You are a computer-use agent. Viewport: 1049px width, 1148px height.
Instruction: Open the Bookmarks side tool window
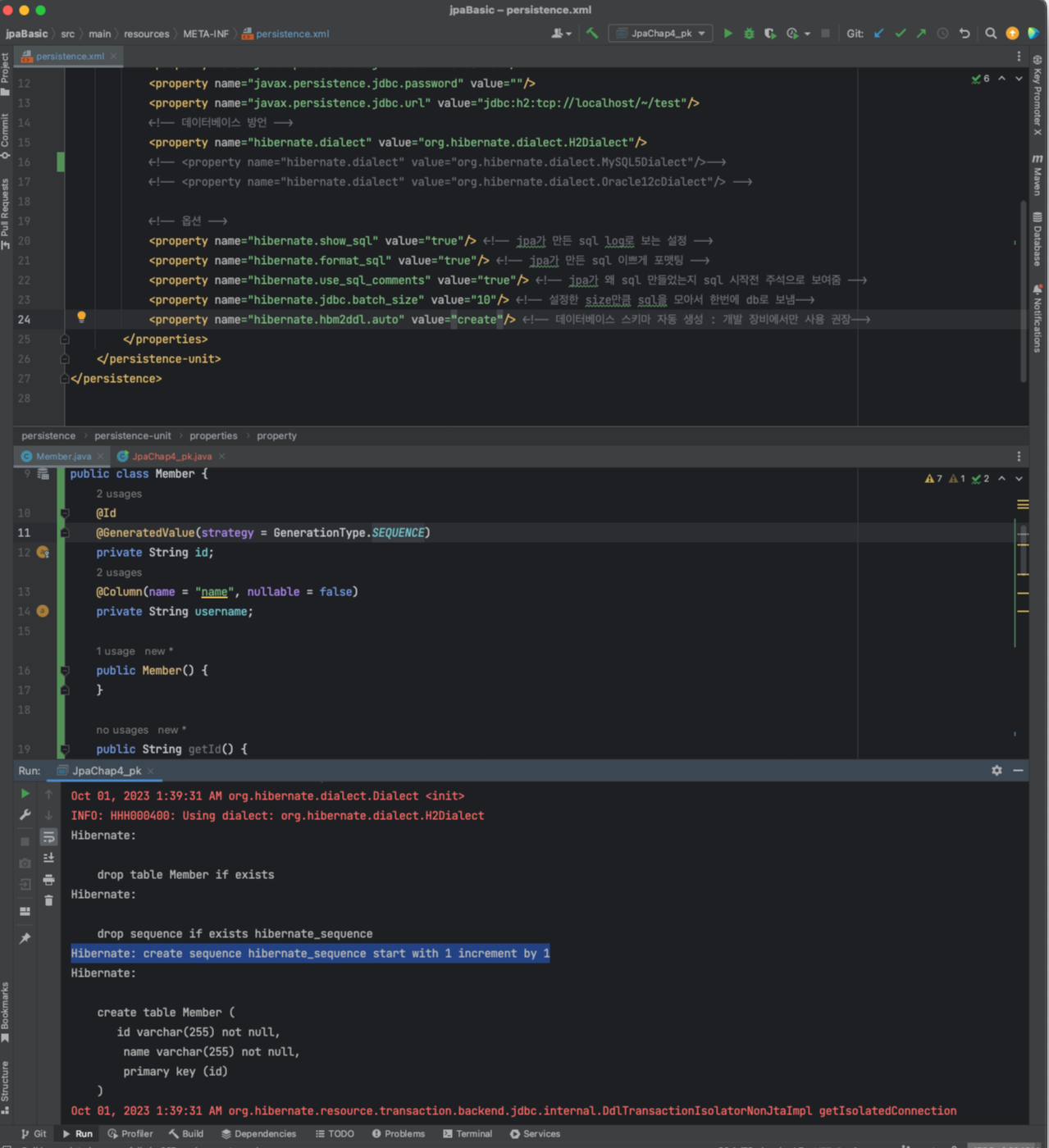pos(6,1012)
